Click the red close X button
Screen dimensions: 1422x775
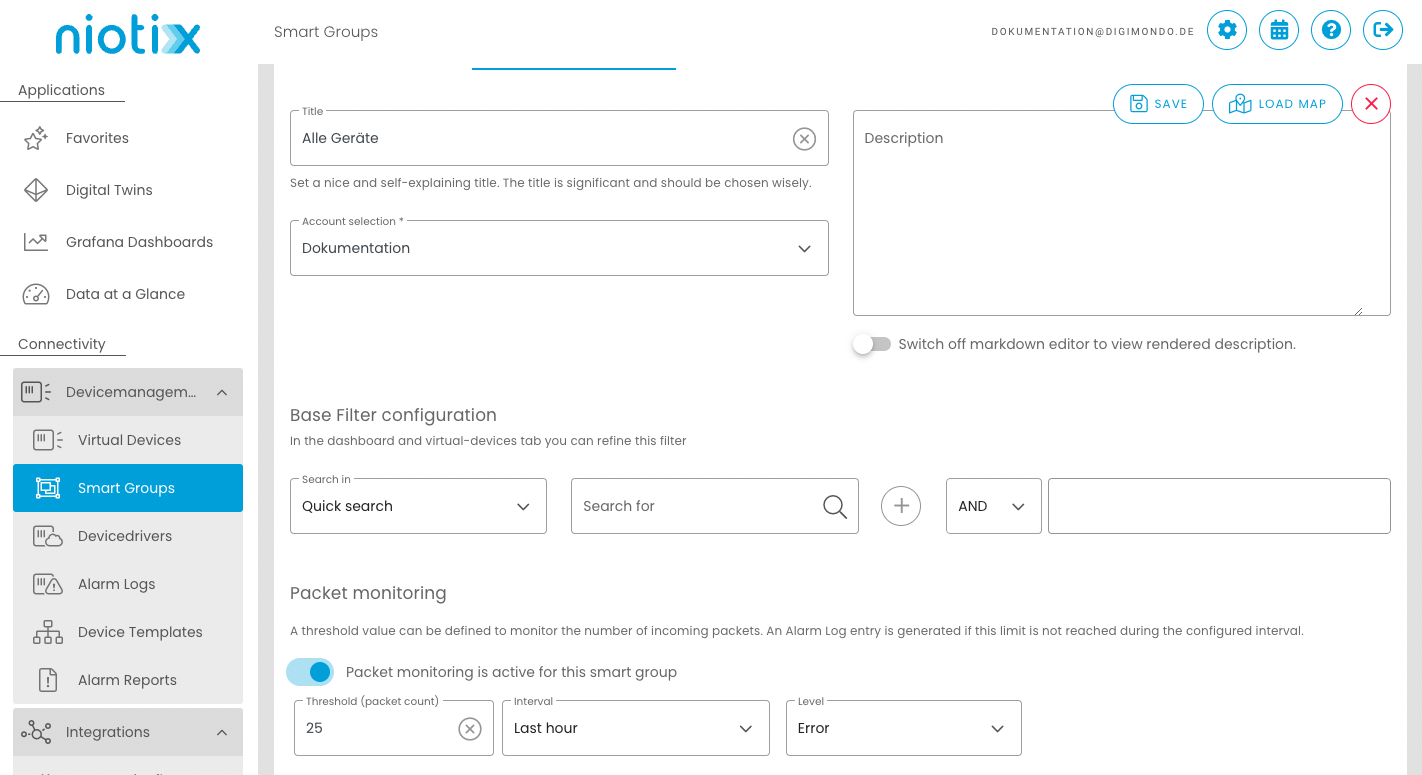(x=1371, y=104)
